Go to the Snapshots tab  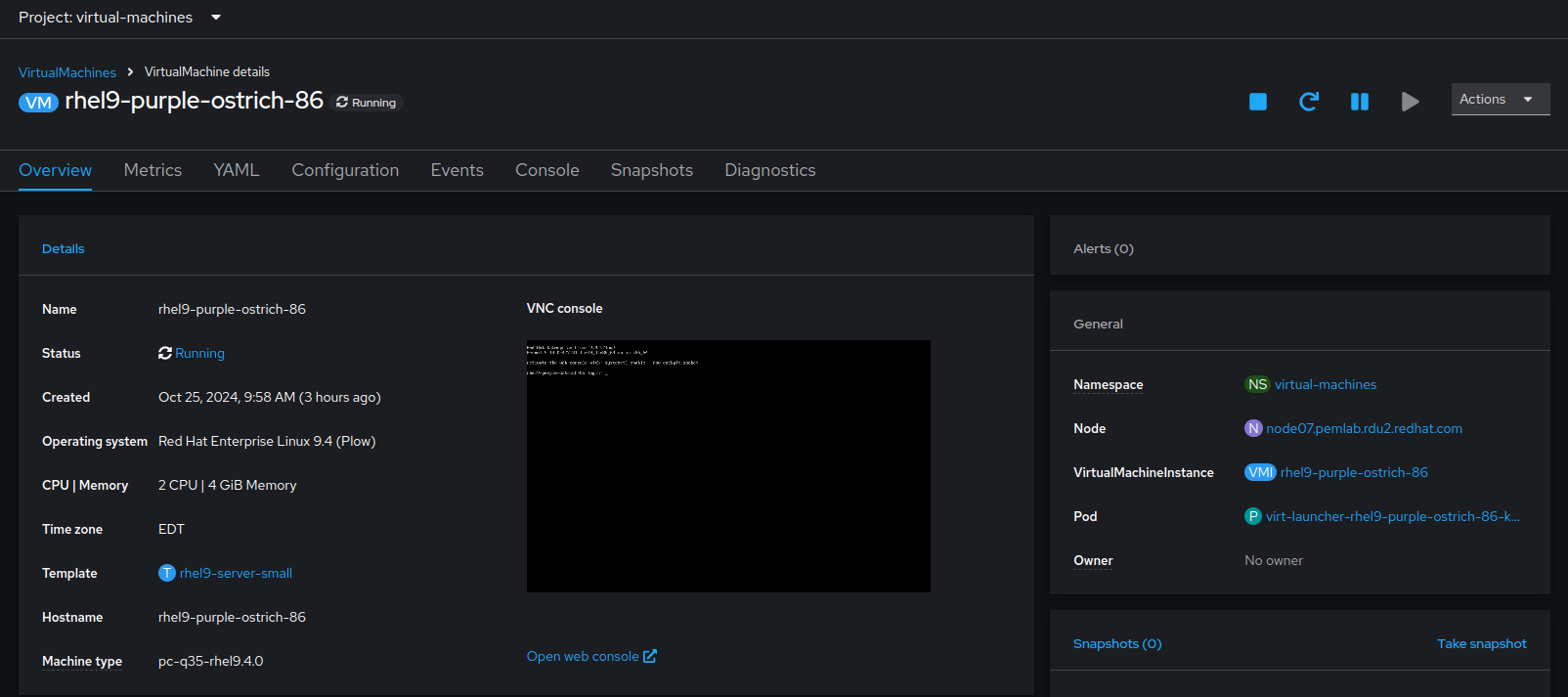click(652, 170)
